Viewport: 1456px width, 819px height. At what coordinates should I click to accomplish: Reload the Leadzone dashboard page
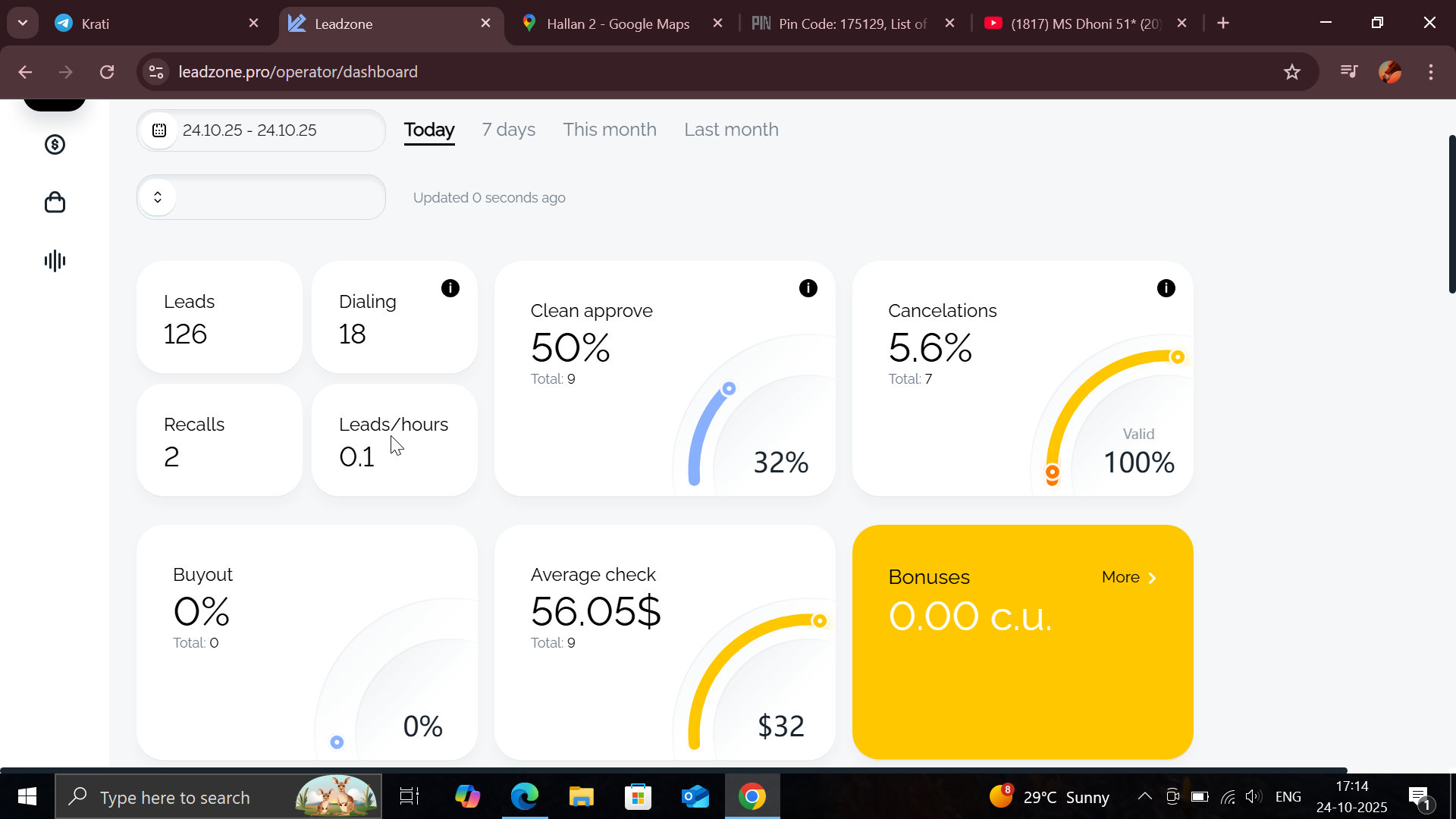107,72
